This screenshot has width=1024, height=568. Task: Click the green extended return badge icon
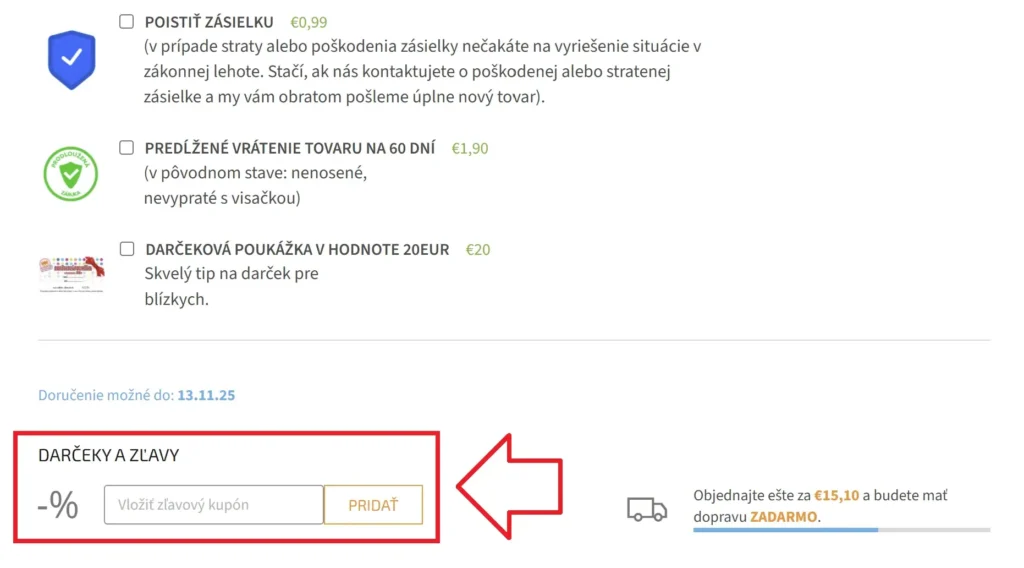click(x=71, y=174)
